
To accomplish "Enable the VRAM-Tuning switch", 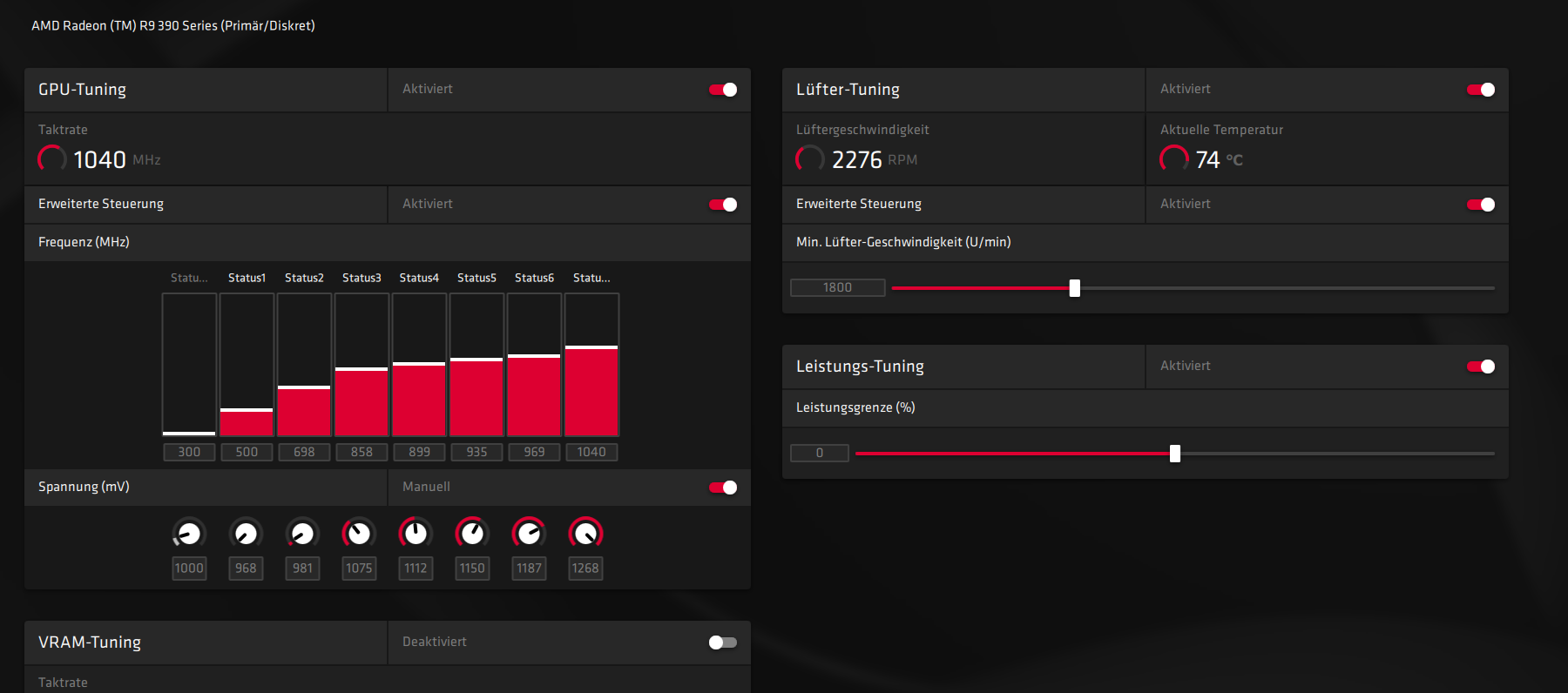I will pos(723,643).
